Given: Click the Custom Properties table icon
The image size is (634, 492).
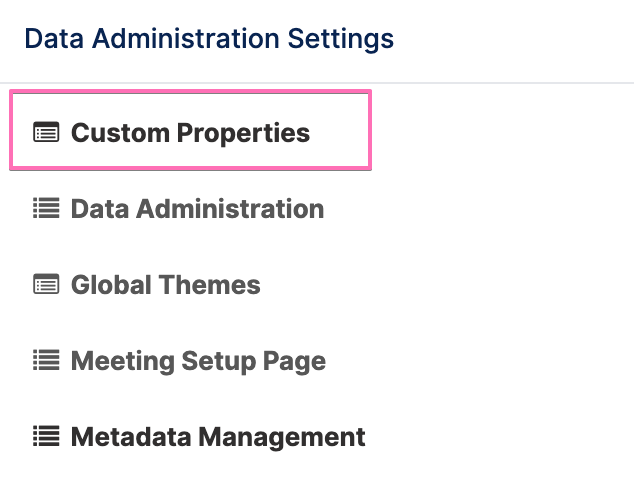Looking at the screenshot, I should point(46,132).
